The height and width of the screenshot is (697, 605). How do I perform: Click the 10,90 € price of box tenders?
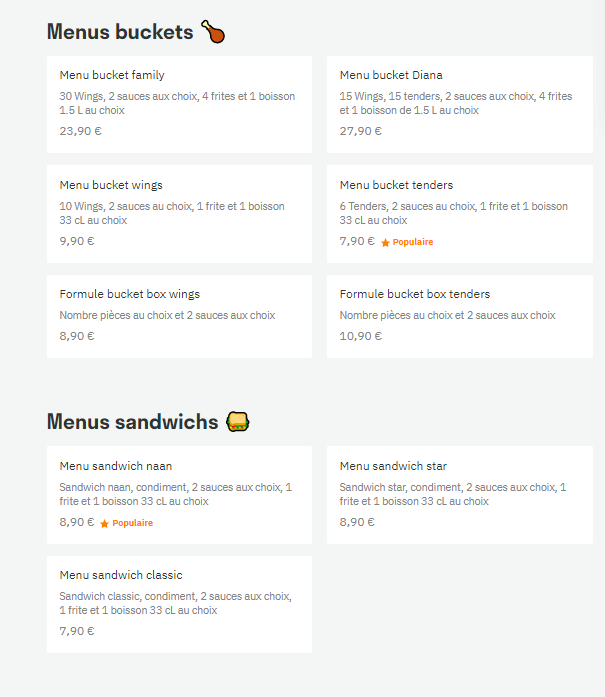click(361, 336)
